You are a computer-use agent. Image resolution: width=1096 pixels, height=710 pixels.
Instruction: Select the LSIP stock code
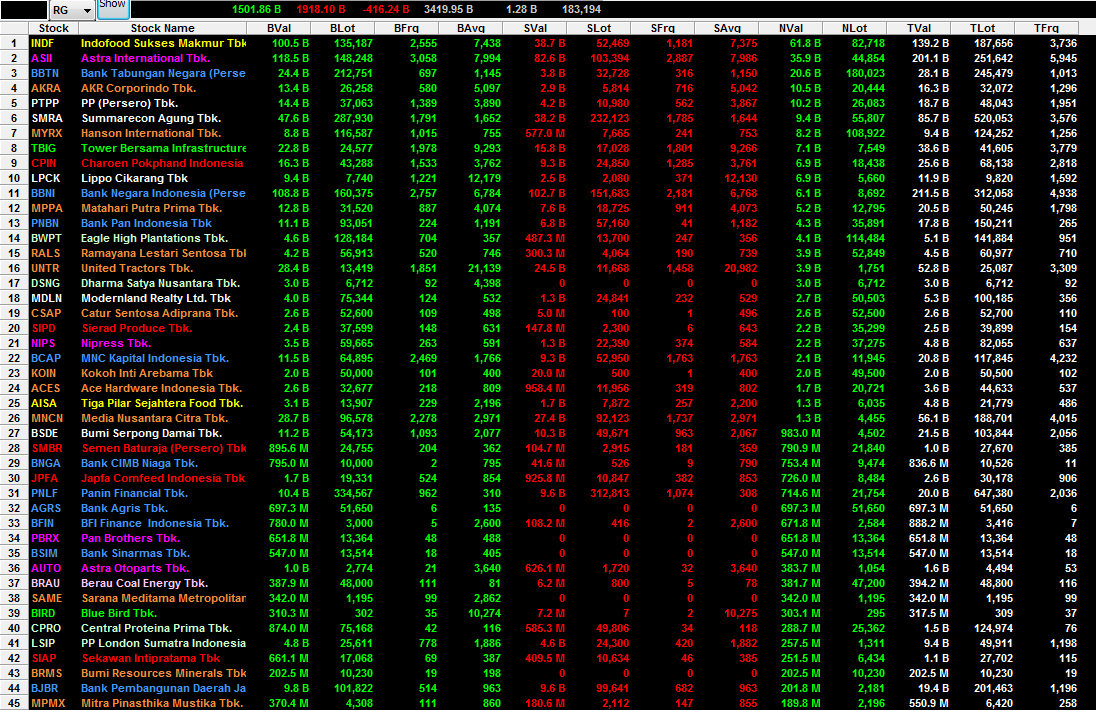click(43, 644)
